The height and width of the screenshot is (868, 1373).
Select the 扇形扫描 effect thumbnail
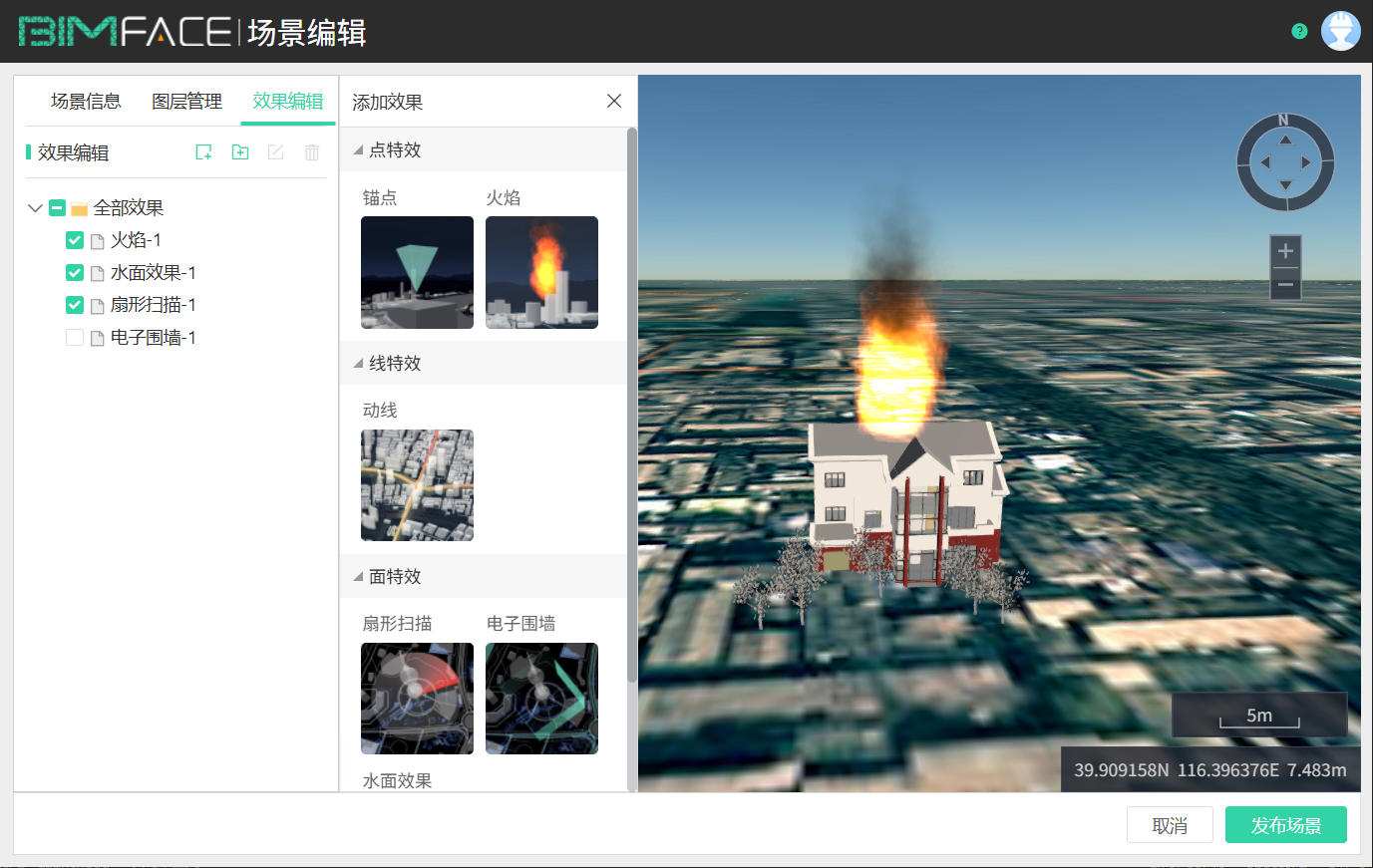tap(417, 699)
